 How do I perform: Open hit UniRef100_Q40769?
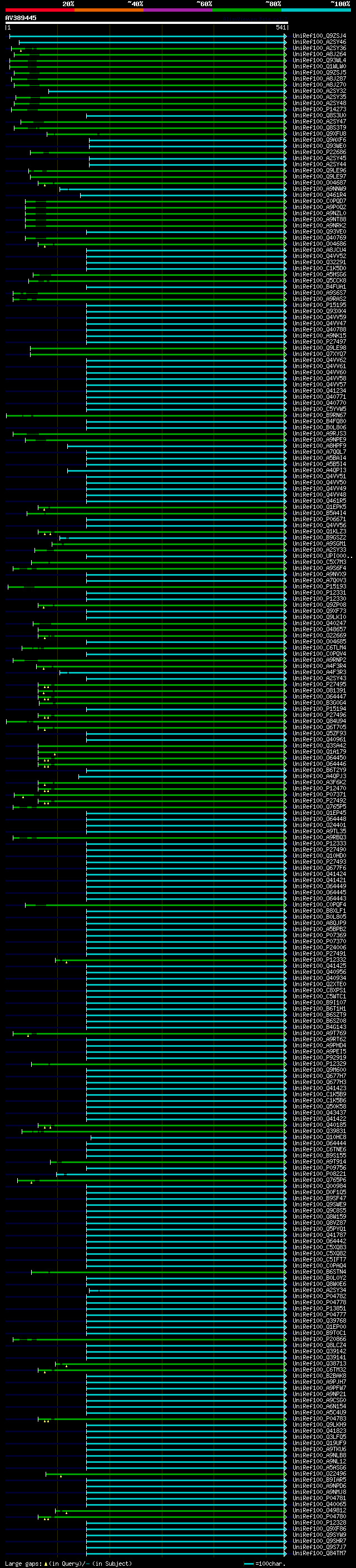tap(319, 238)
